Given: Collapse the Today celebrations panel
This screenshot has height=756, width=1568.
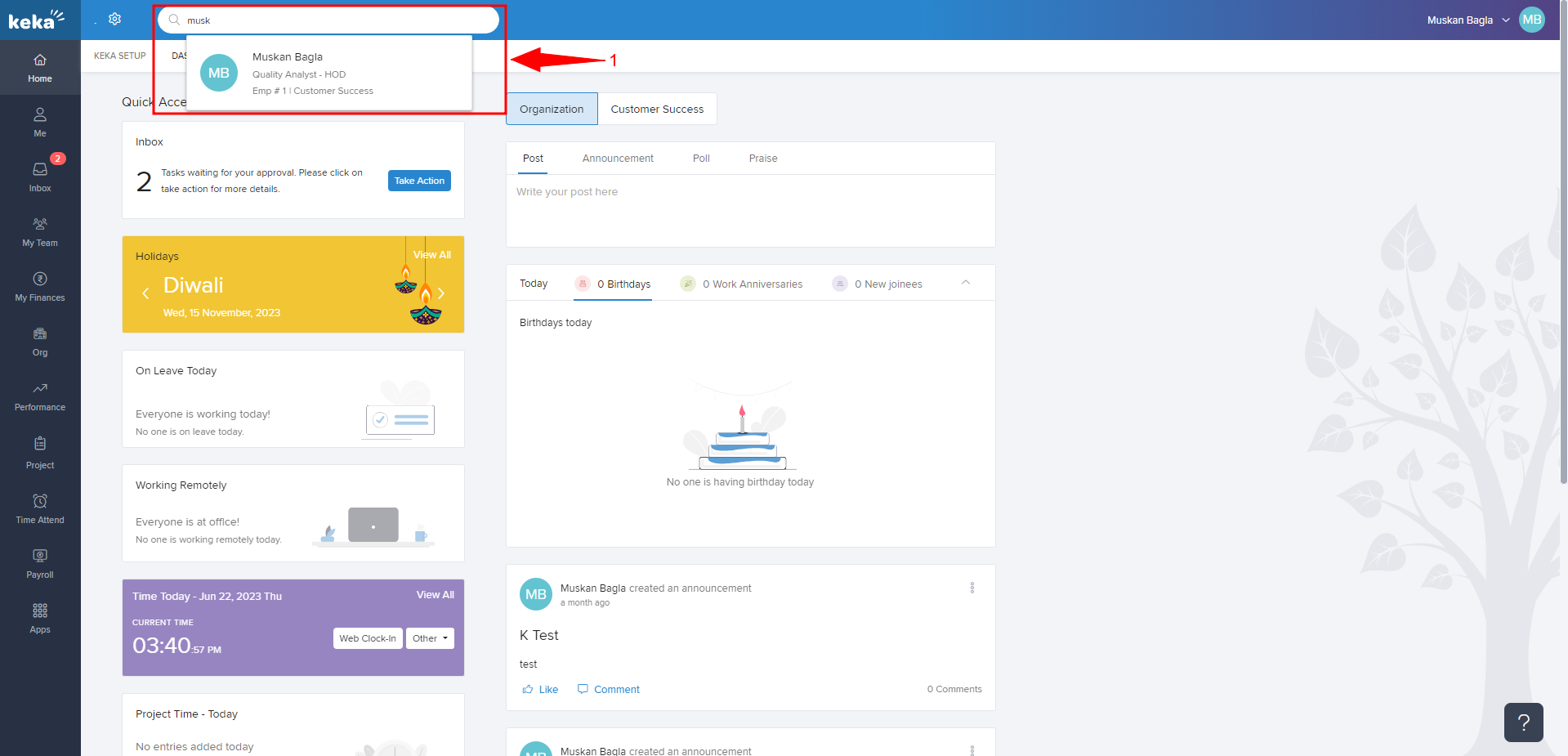Looking at the screenshot, I should [966, 283].
